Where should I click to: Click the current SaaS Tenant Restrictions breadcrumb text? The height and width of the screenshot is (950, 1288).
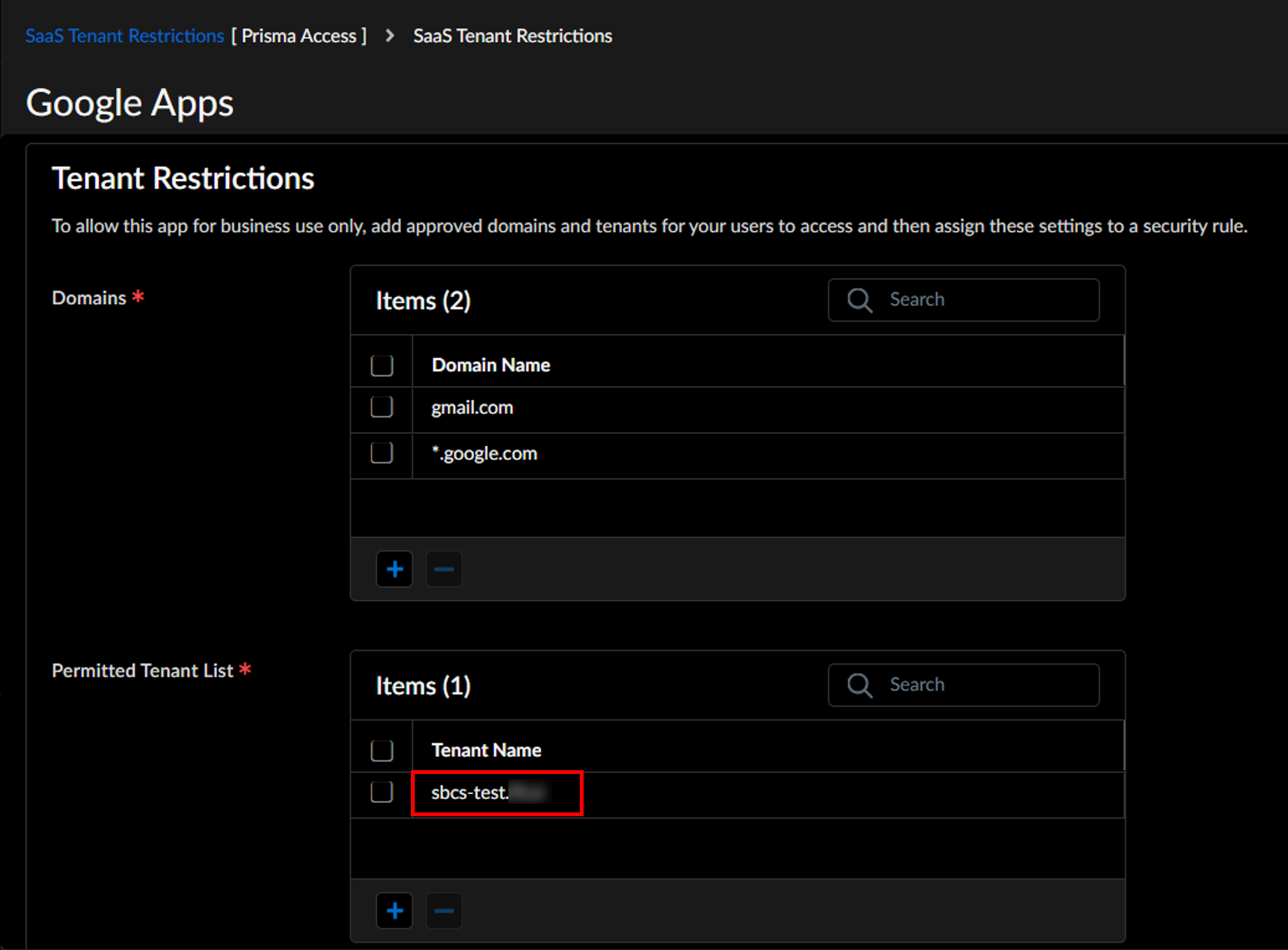pyautogui.click(x=513, y=36)
